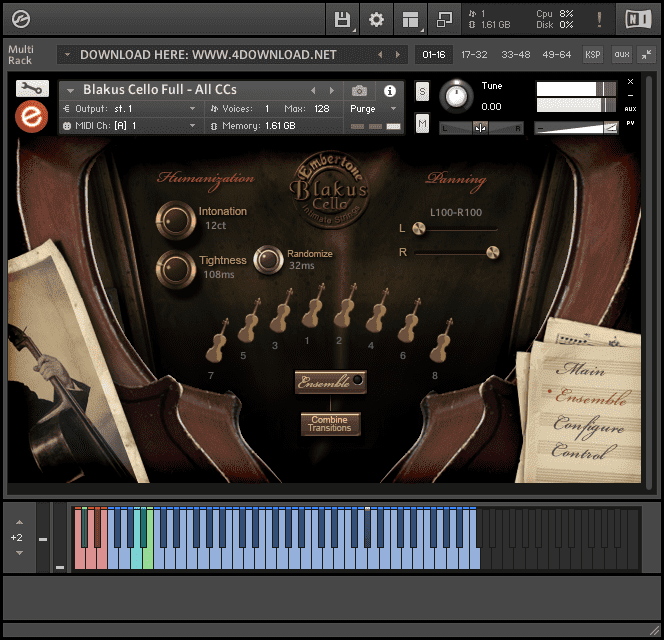
Task: Show instrument info icon
Action: (390, 91)
